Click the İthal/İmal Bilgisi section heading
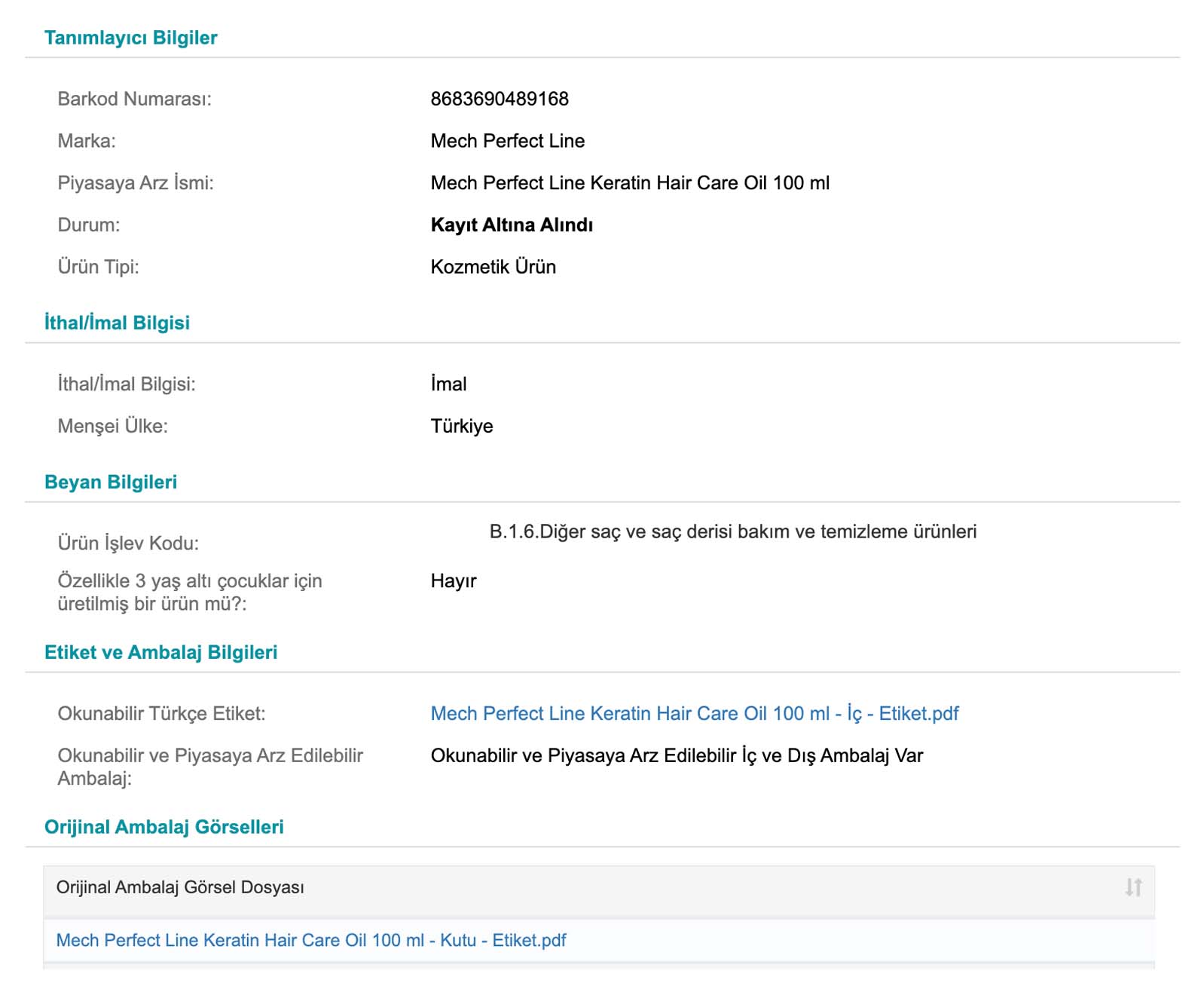The image size is (1204, 989). pos(117,323)
